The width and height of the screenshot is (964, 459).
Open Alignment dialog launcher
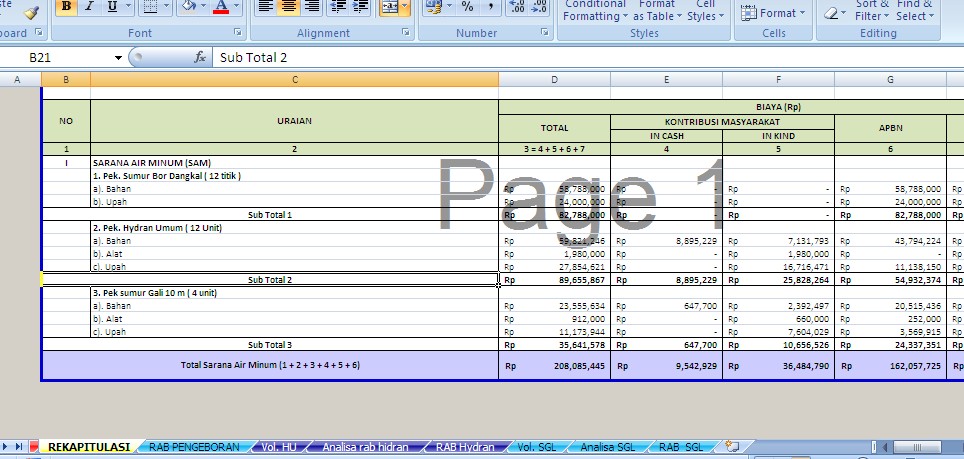point(406,32)
